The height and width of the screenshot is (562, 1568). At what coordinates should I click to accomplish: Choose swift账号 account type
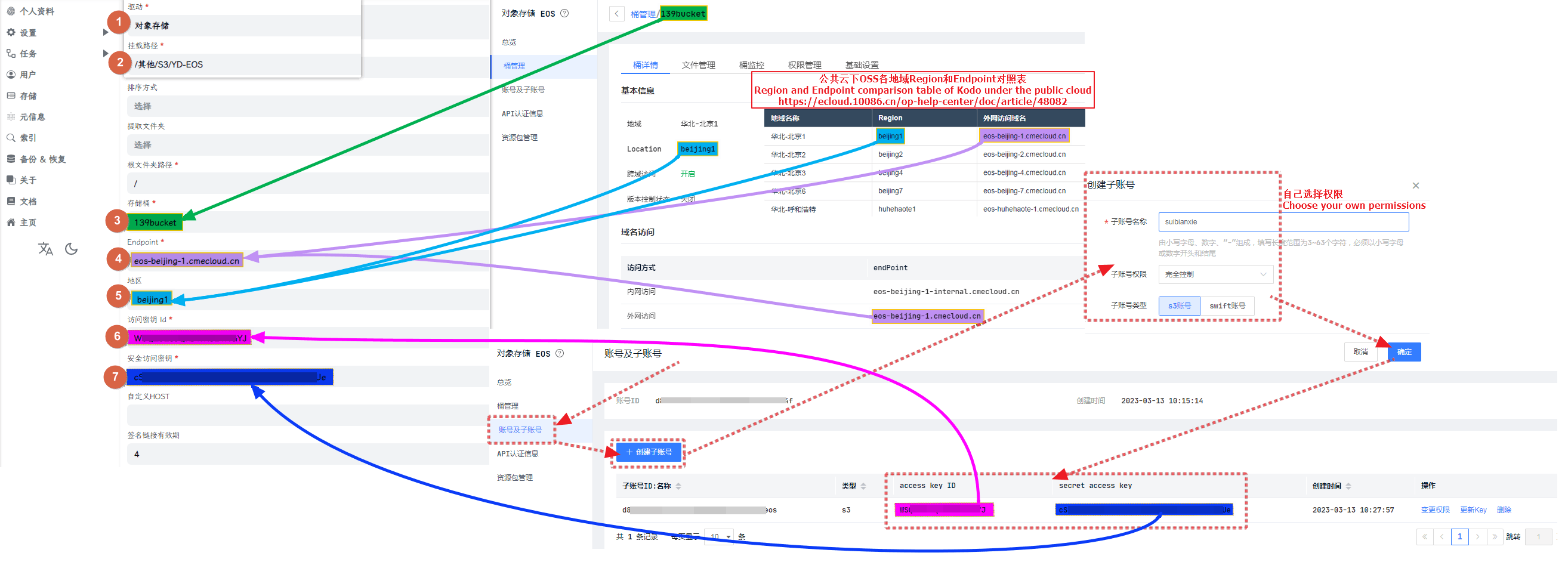(x=1227, y=306)
